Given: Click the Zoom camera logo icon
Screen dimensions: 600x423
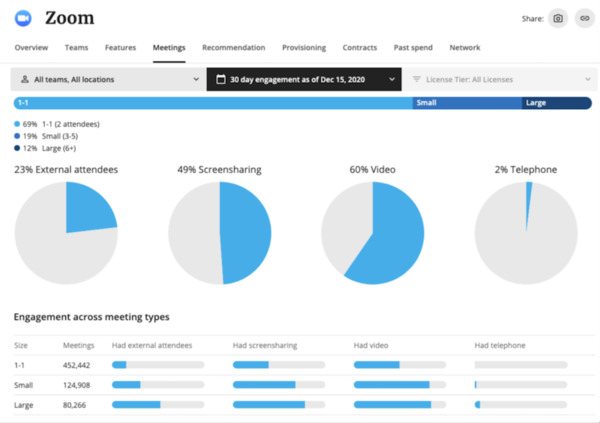Looking at the screenshot, I should (x=23, y=18).
